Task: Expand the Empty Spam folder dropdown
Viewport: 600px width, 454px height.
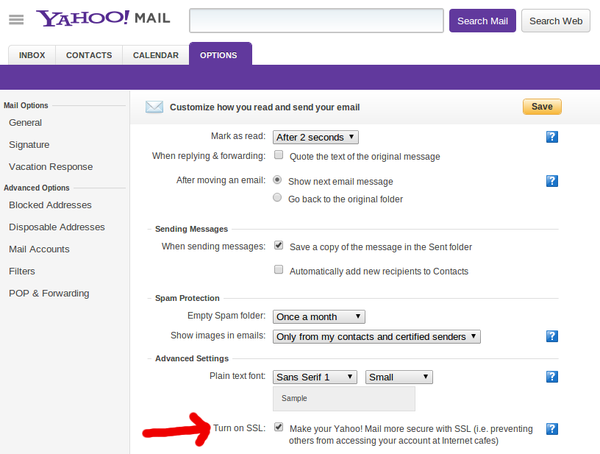Action: (319, 317)
